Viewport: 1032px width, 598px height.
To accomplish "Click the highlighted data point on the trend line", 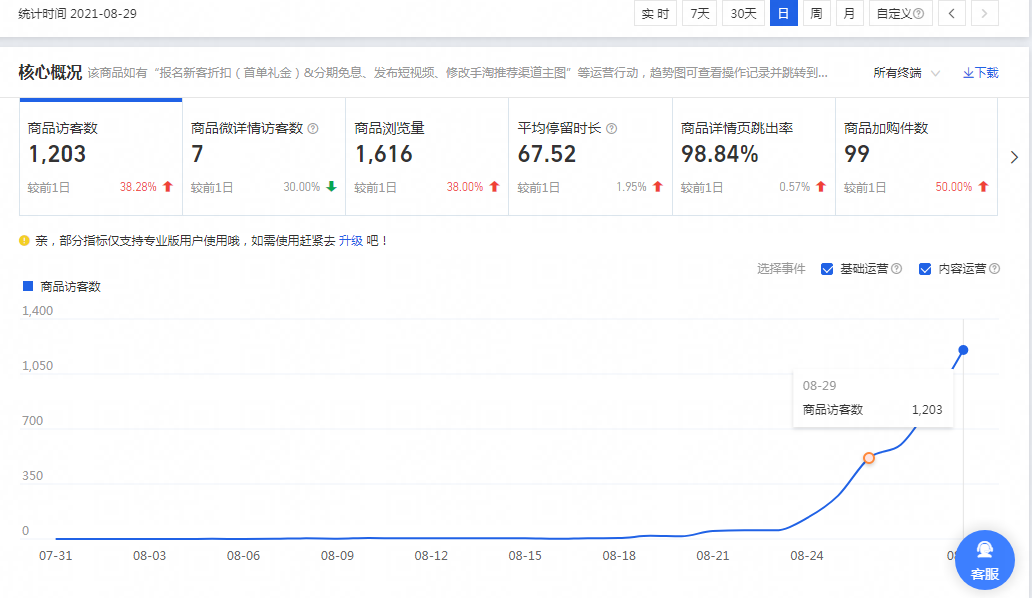I will 868,457.
